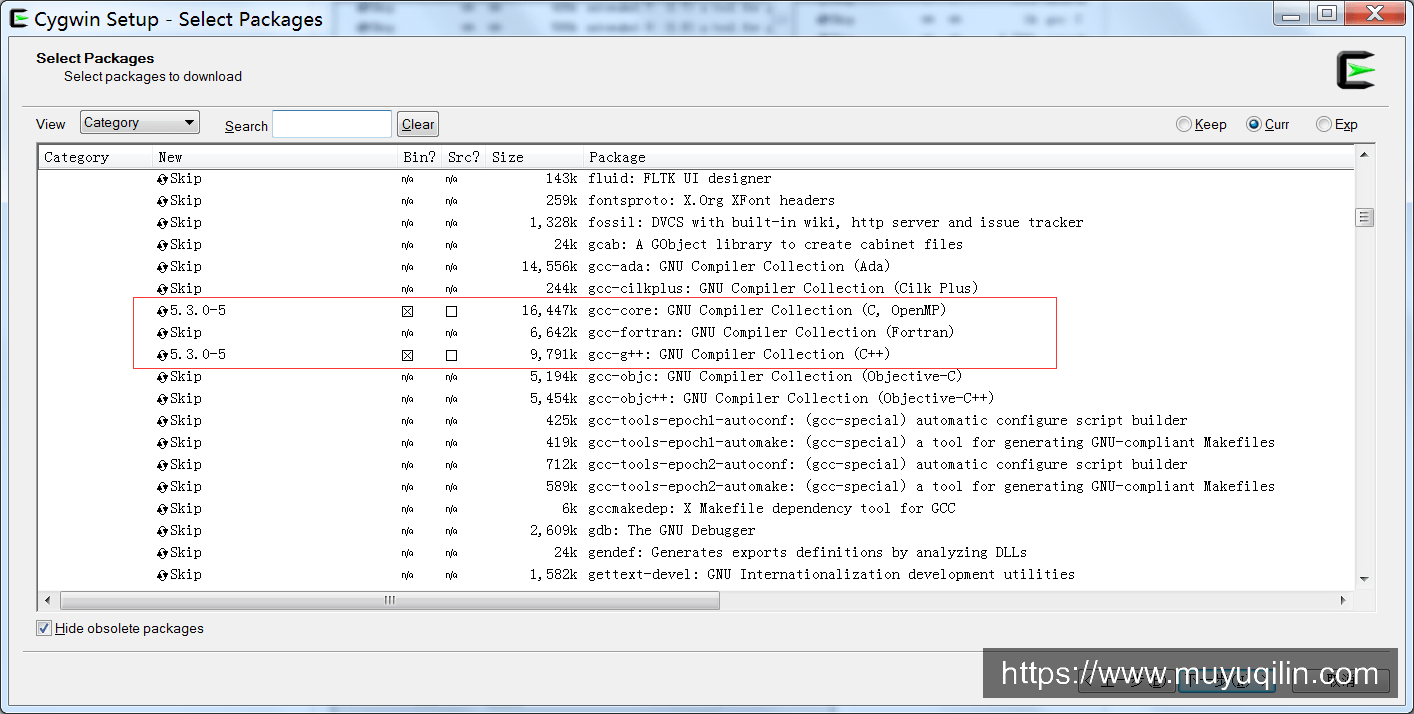
Task: Click the 6,642k size cell
Action: [x=553, y=333]
